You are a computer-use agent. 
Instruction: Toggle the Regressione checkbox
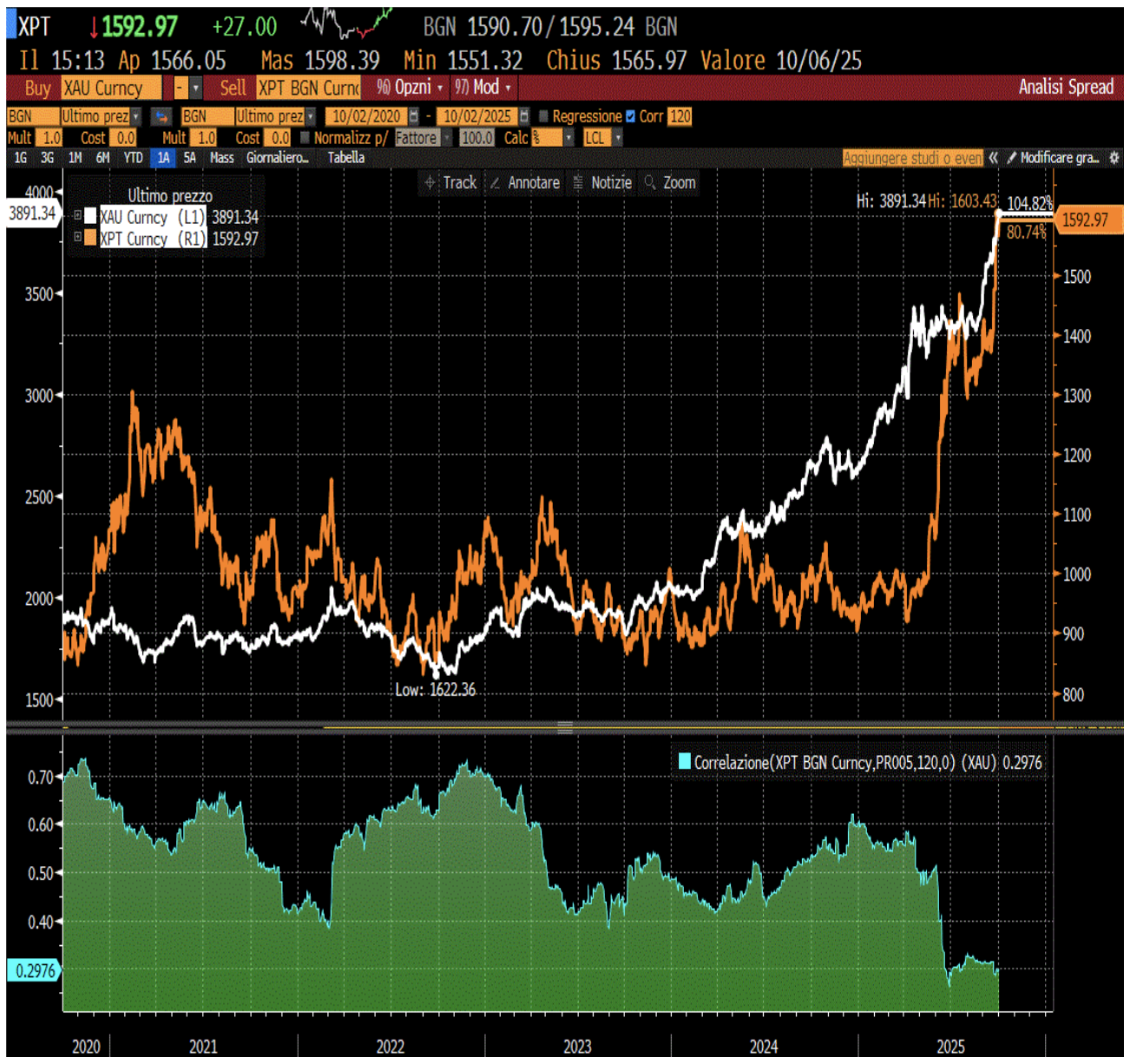[x=544, y=116]
